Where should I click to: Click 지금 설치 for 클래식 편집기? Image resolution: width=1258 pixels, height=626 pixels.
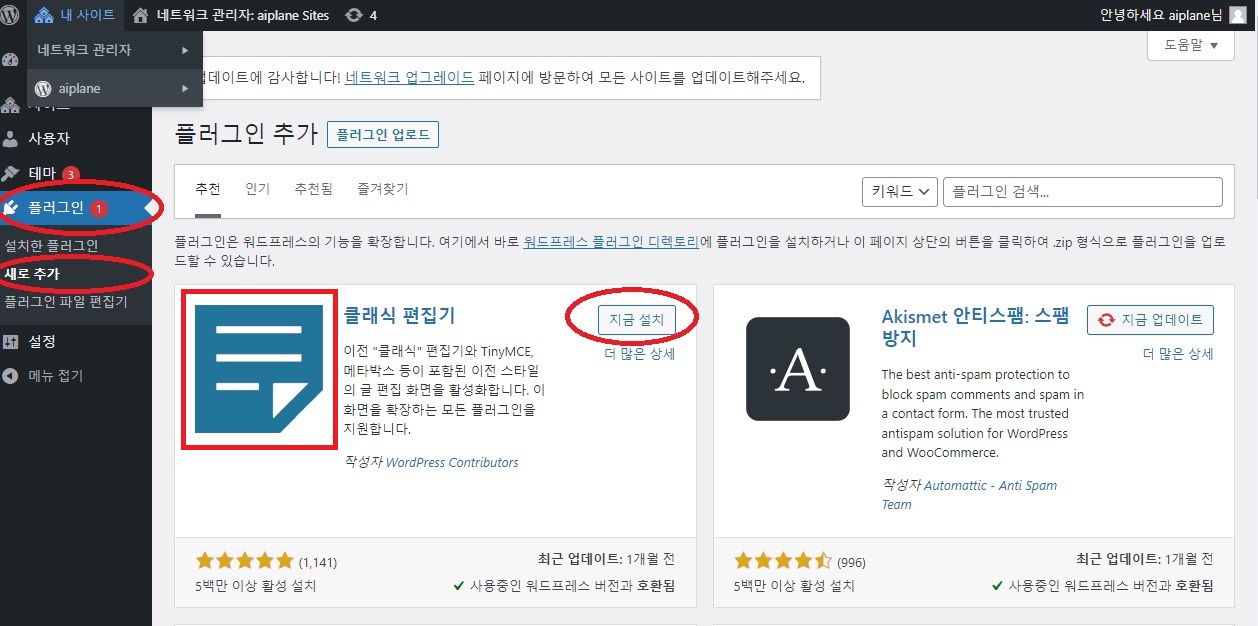click(637, 319)
